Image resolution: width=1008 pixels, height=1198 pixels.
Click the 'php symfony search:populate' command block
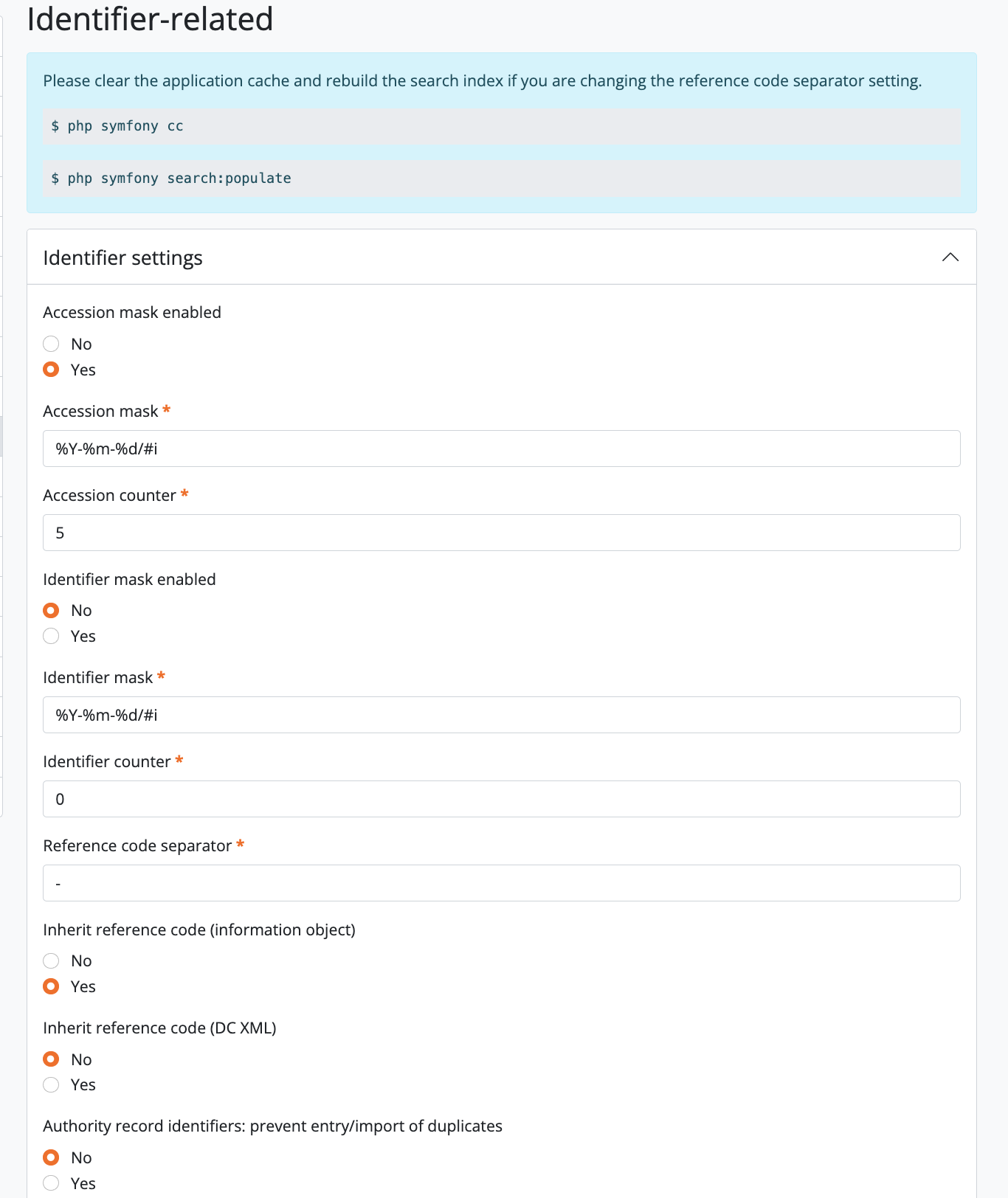(x=501, y=179)
